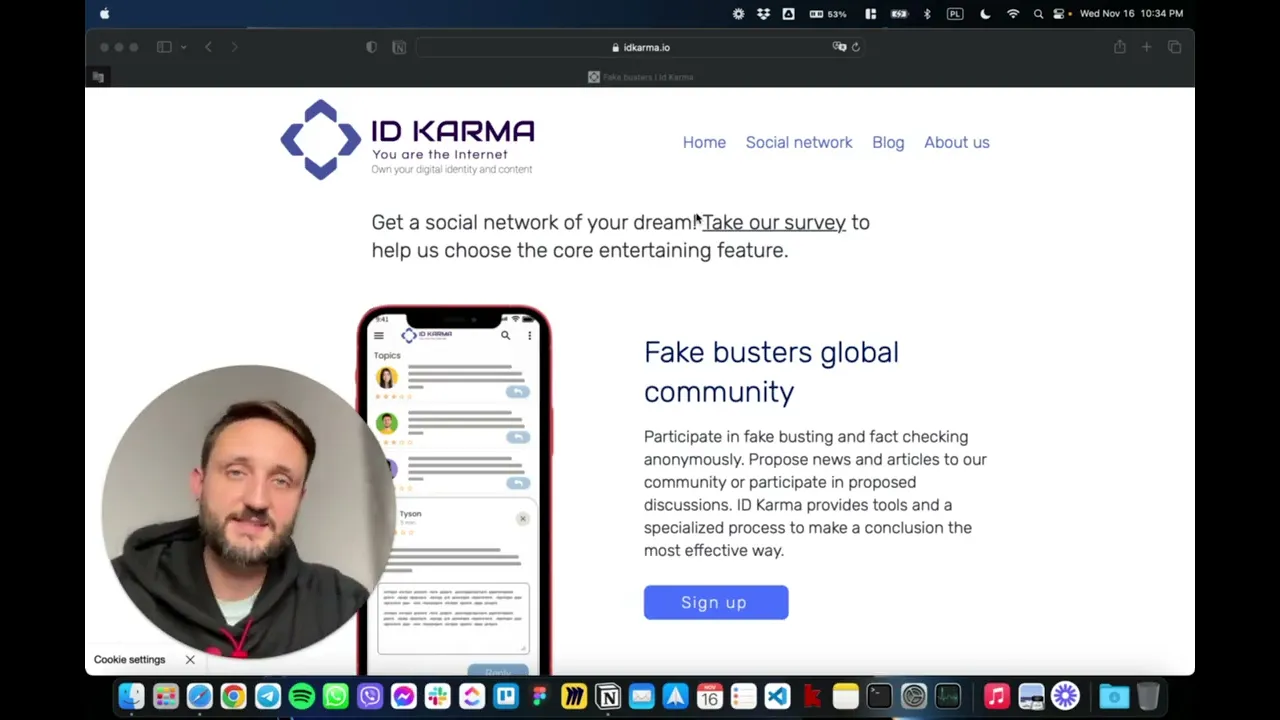Click the 'Fake busters global community' heading
This screenshot has width=1280, height=720.
click(x=771, y=372)
